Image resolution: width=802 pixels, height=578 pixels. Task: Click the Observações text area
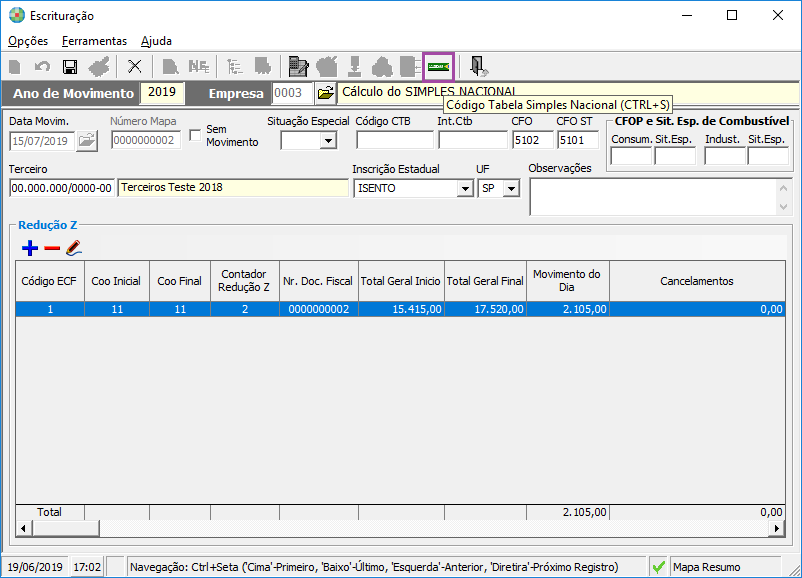click(653, 197)
